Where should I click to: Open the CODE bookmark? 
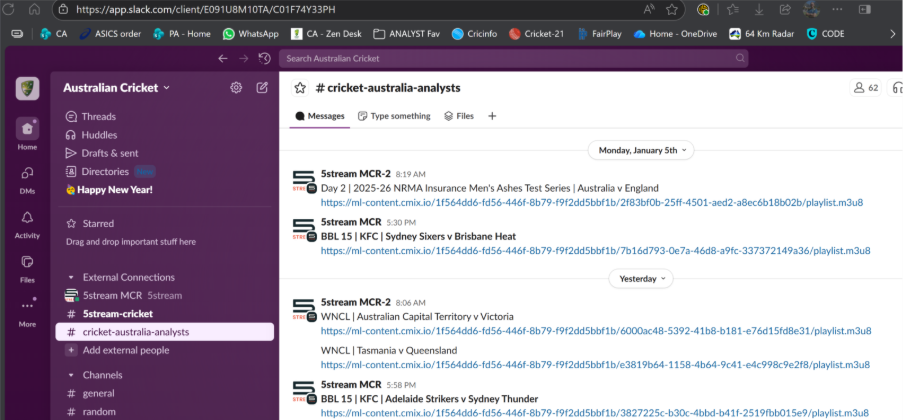pos(825,34)
